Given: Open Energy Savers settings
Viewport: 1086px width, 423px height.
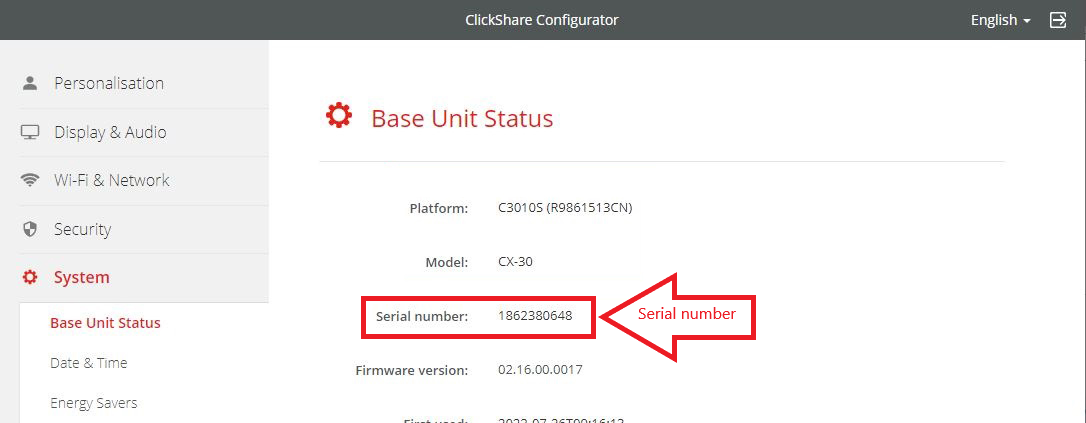Looking at the screenshot, I should point(94,403).
